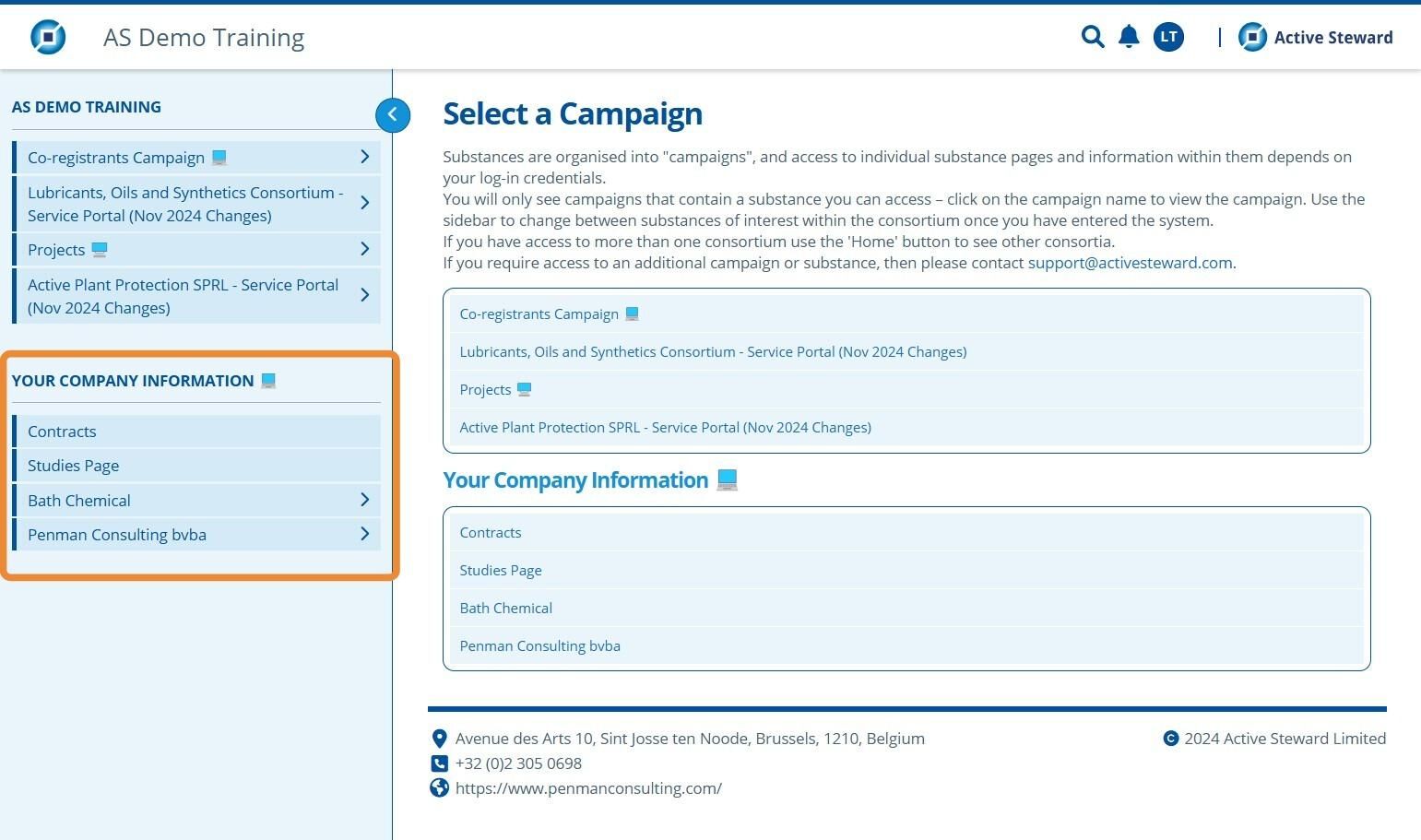Image resolution: width=1421 pixels, height=840 pixels.
Task: Open the support@activesteward.com email link
Action: [x=1130, y=263]
